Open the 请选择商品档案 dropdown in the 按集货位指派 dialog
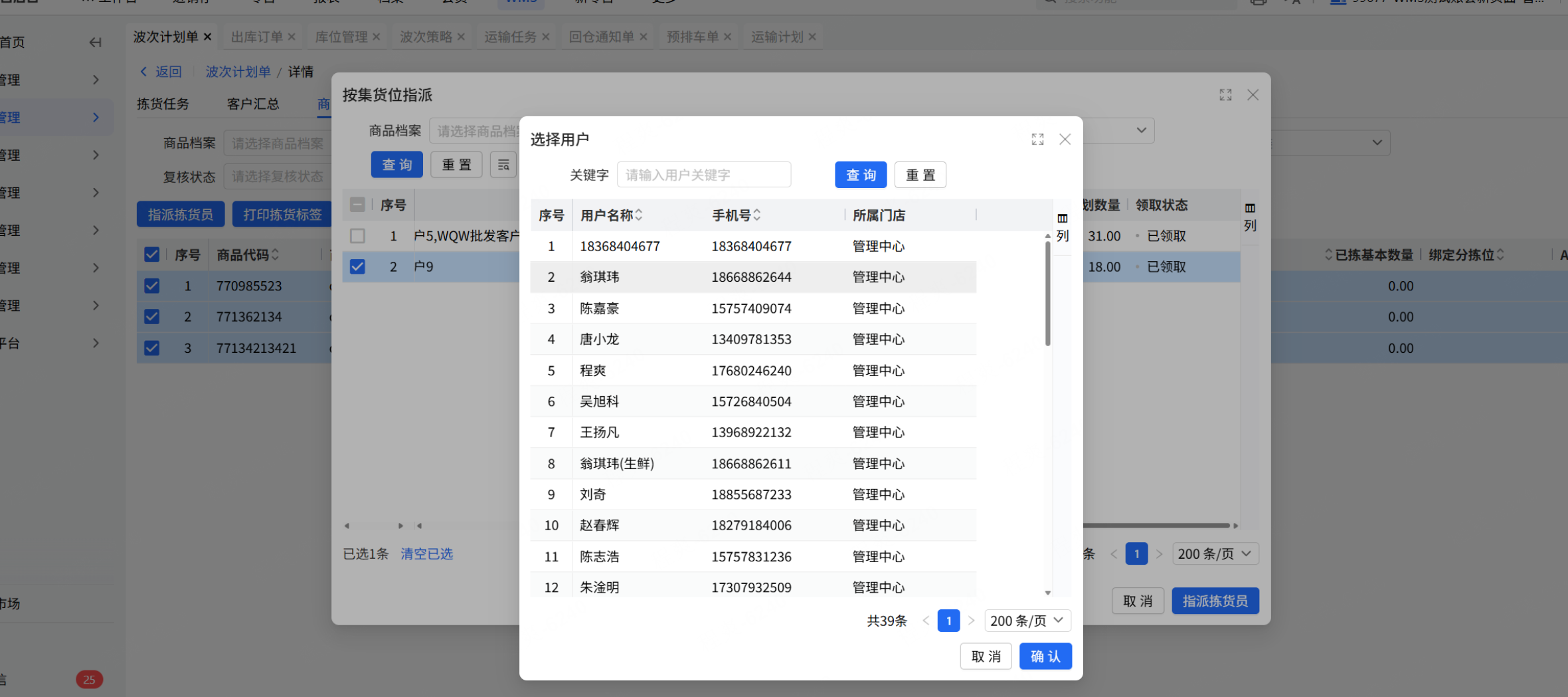The width and height of the screenshot is (1568, 697). click(475, 132)
